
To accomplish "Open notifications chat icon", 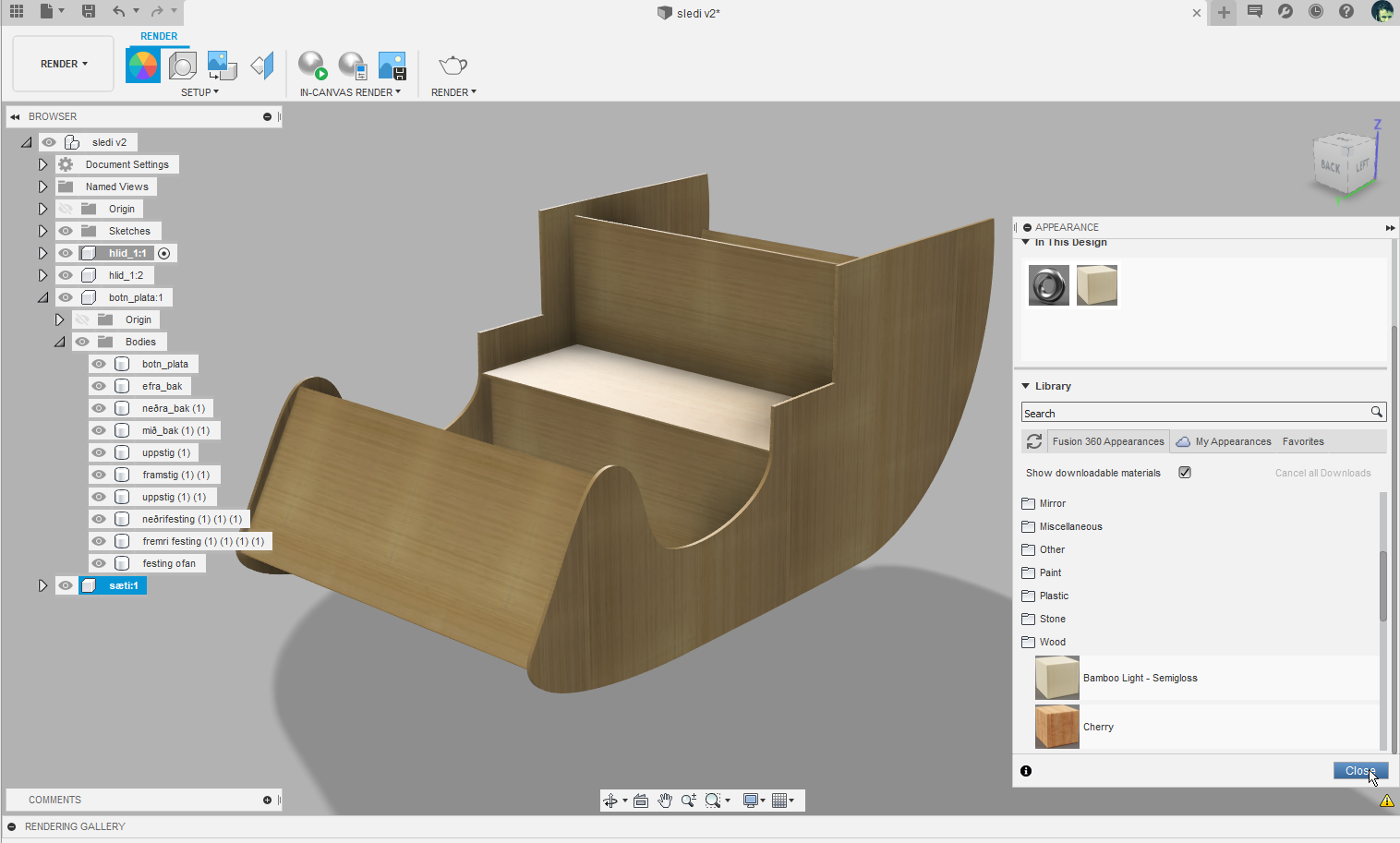I will click(1254, 11).
